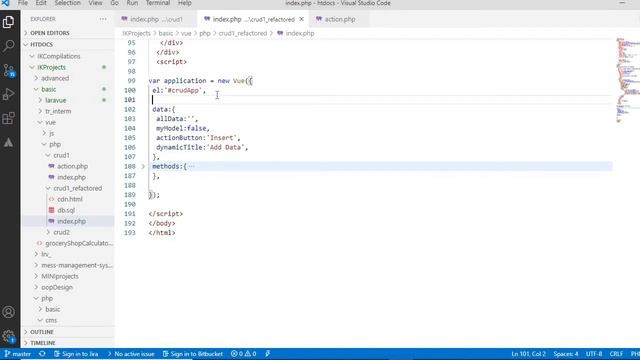Open errors and warnings count
The height and width of the screenshot is (360, 640).
pos(244,354)
